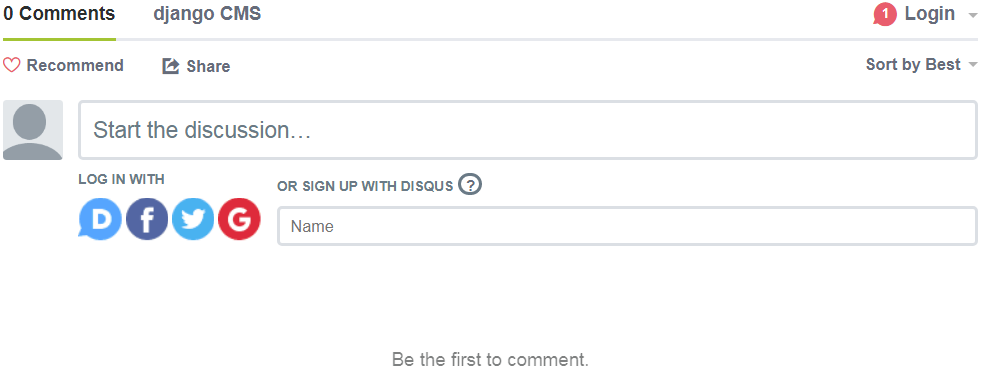The image size is (982, 375).
Task: Click the question mark help icon
Action: click(x=470, y=185)
